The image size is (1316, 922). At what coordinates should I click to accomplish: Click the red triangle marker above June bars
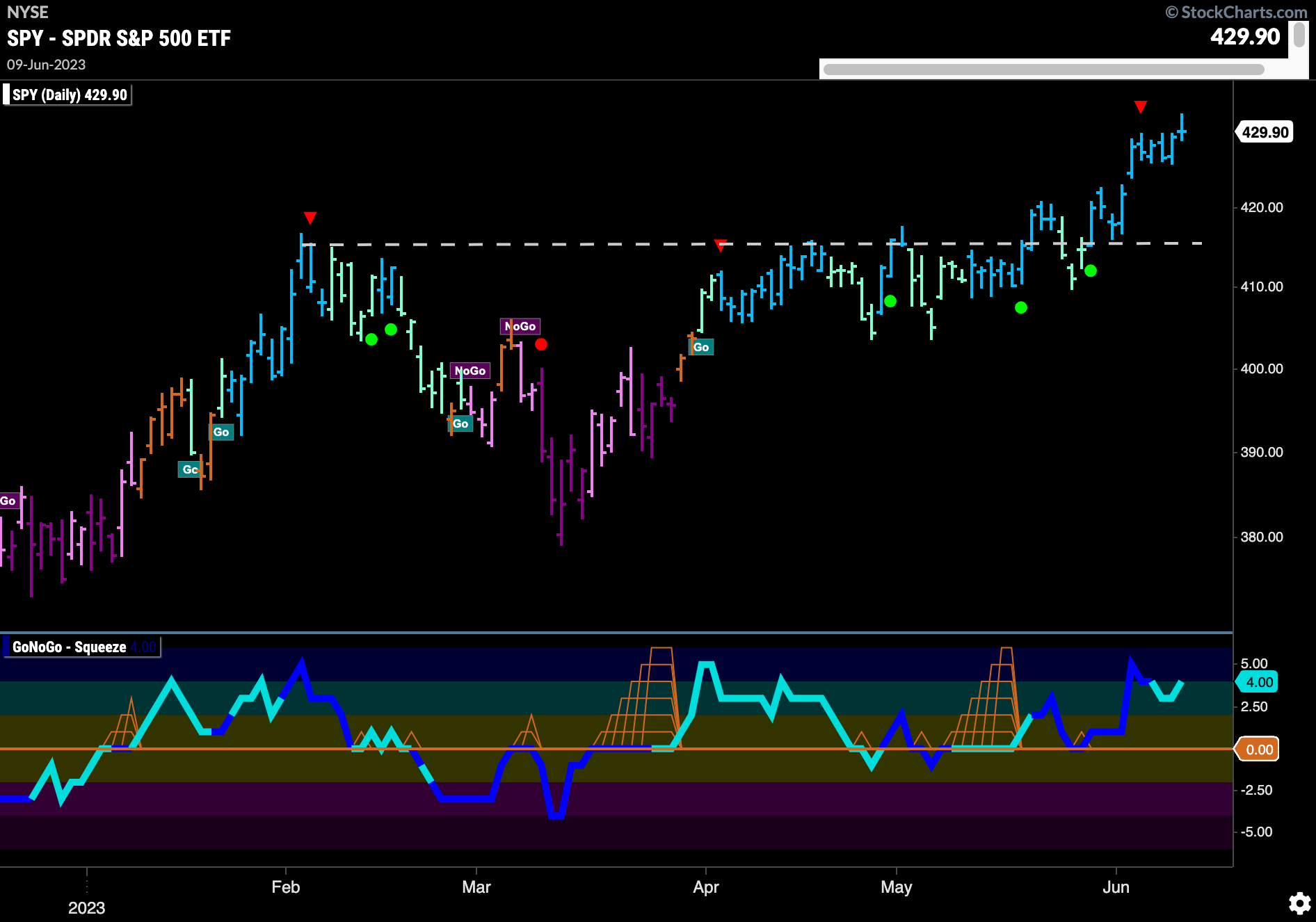coord(1141,107)
